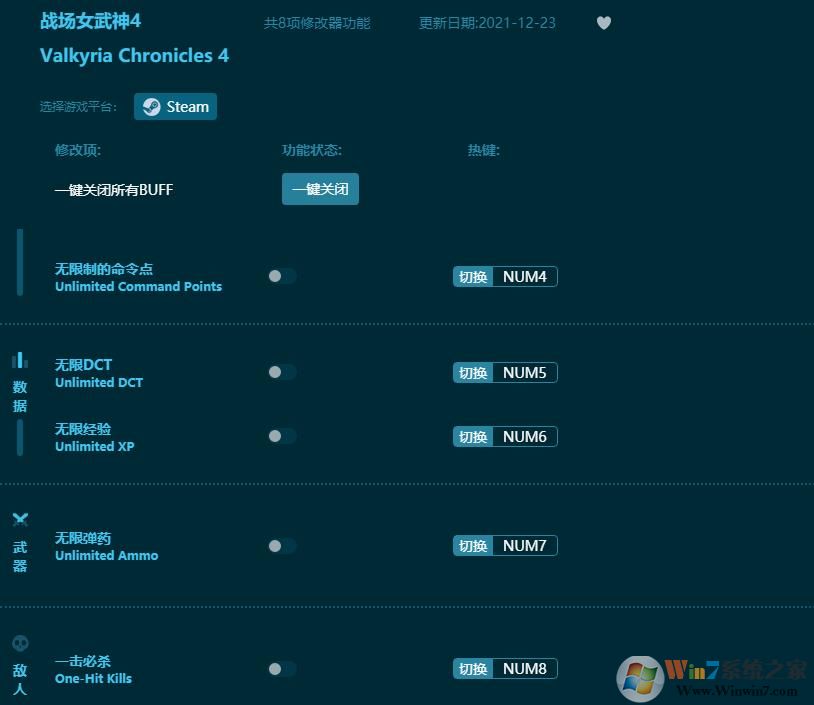Click the 一键关闭所有BUFF label
Image resolution: width=814 pixels, height=705 pixels.
point(114,190)
